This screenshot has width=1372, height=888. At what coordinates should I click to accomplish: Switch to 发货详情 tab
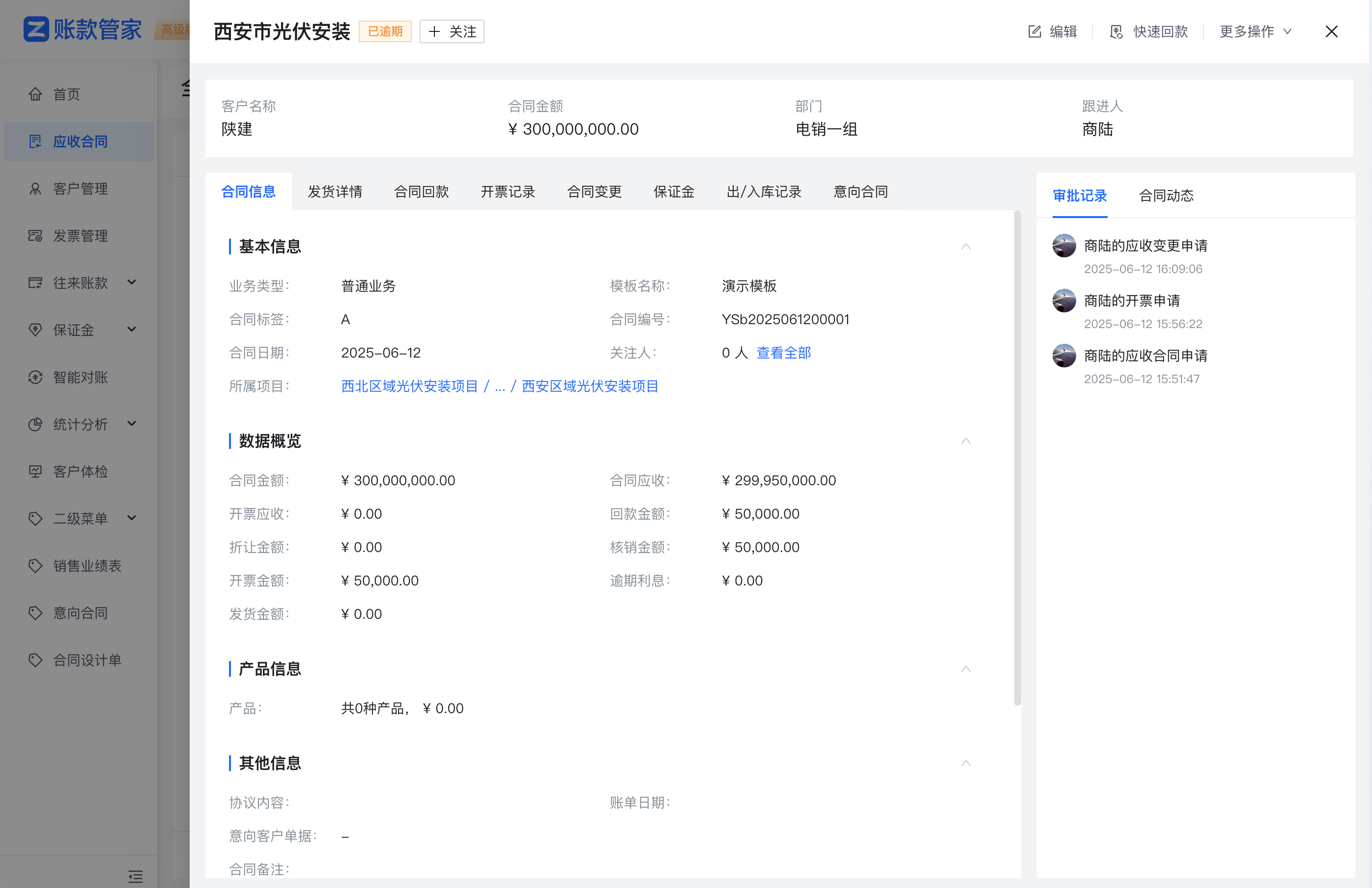click(335, 192)
